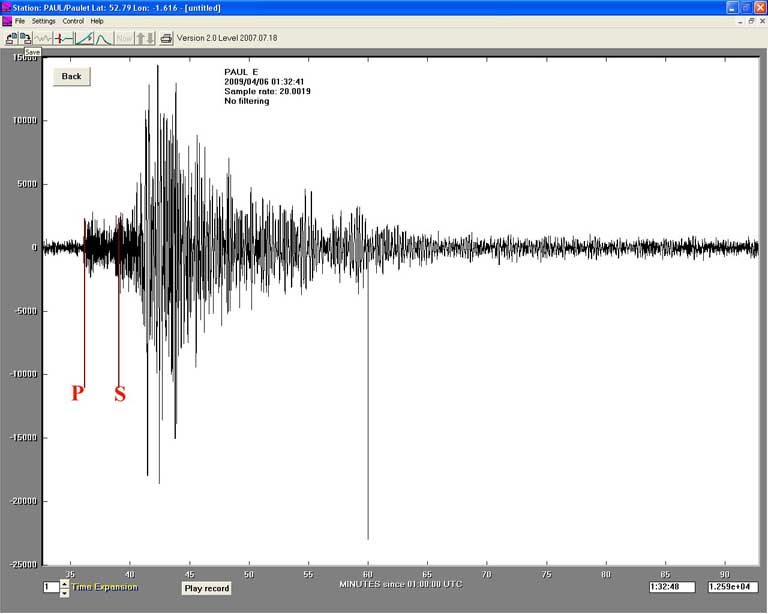This screenshot has height=614, width=768.
Task: Click the 10000 y-axis label
Action: [25, 120]
